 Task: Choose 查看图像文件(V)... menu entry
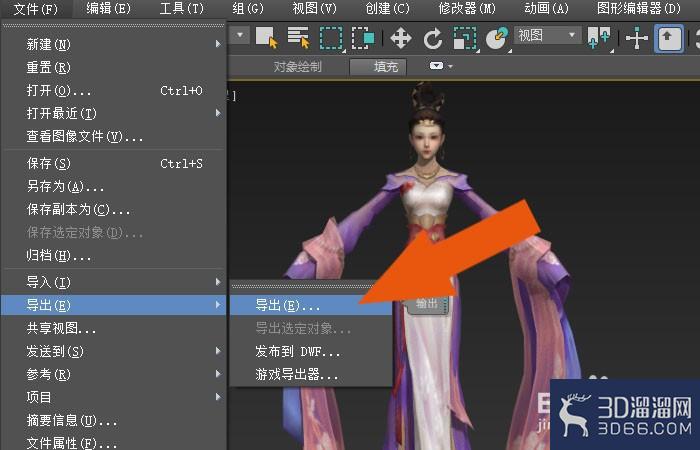pos(114,136)
